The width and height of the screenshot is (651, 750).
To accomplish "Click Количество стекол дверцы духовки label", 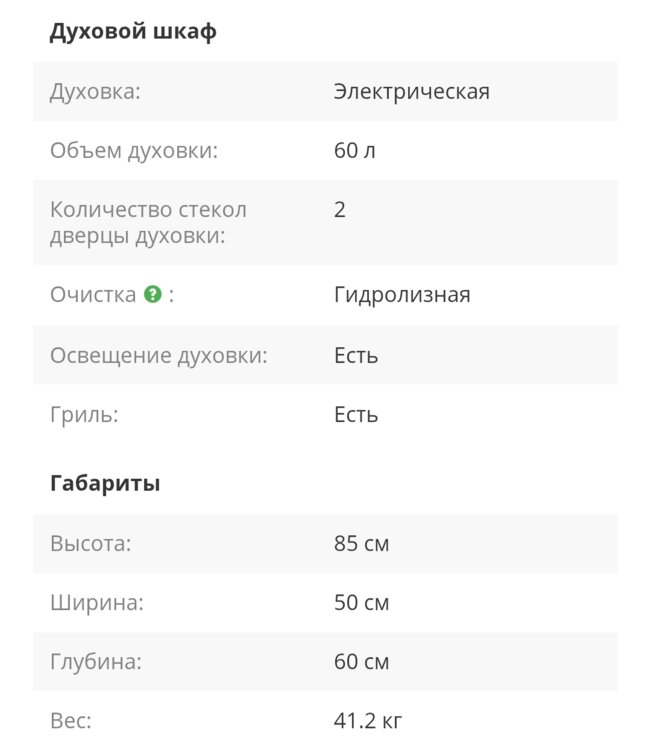I will [148, 222].
